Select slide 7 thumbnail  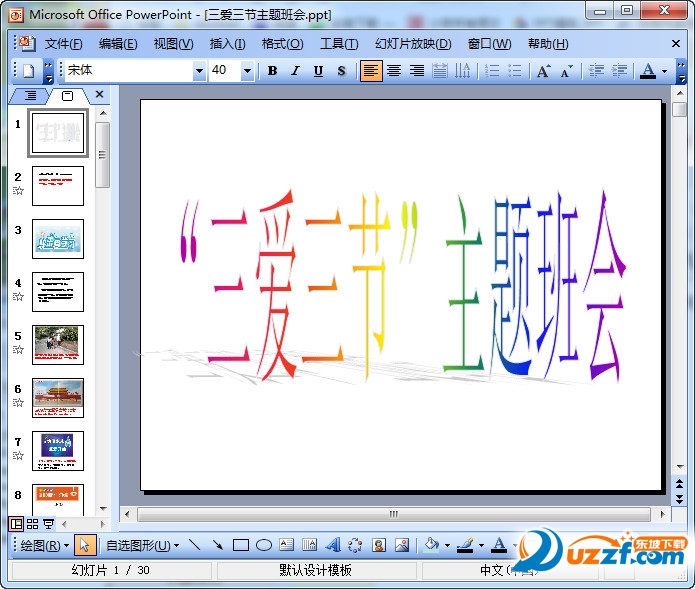[x=58, y=451]
